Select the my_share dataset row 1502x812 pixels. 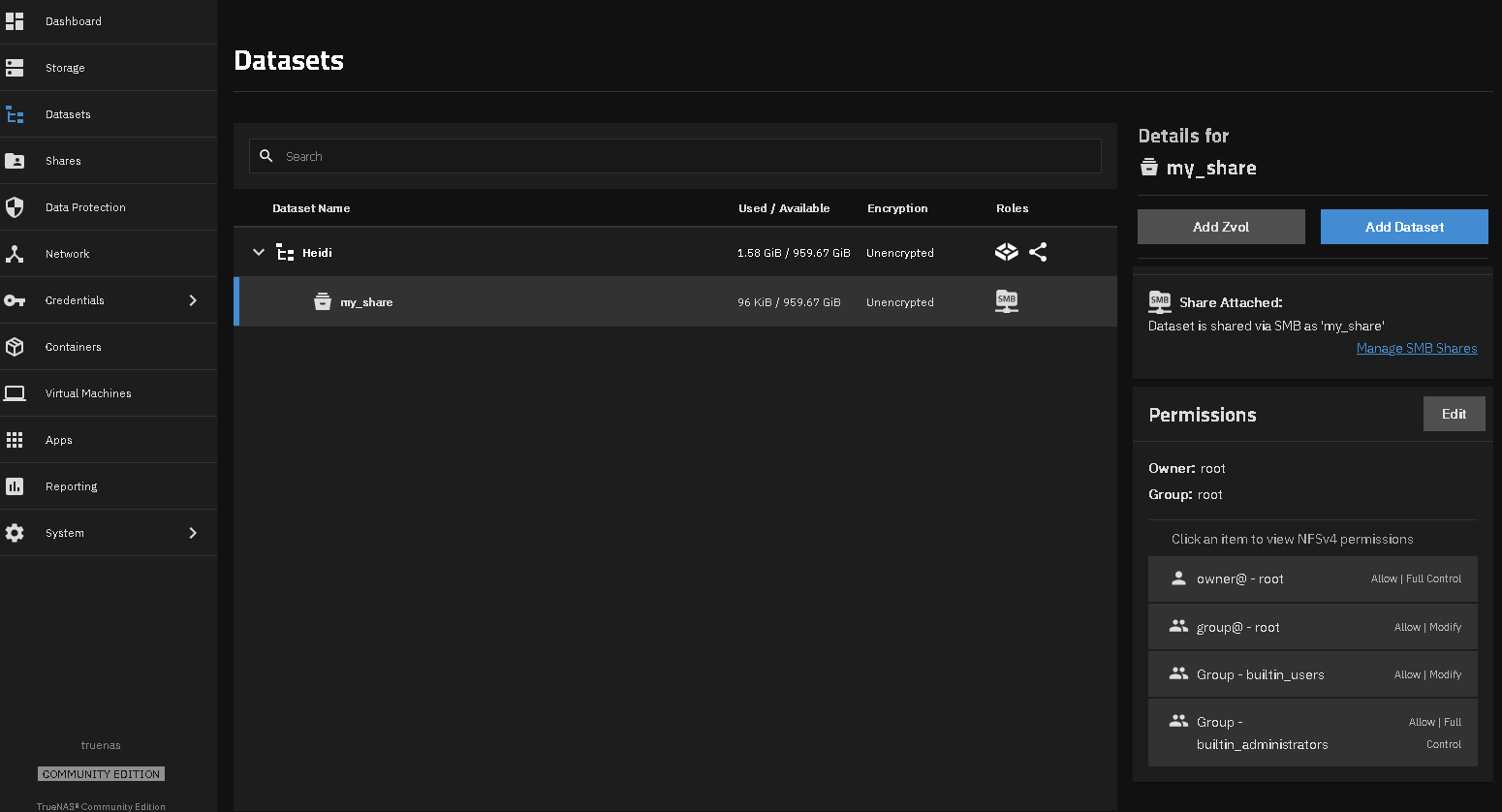pyautogui.click(x=675, y=301)
